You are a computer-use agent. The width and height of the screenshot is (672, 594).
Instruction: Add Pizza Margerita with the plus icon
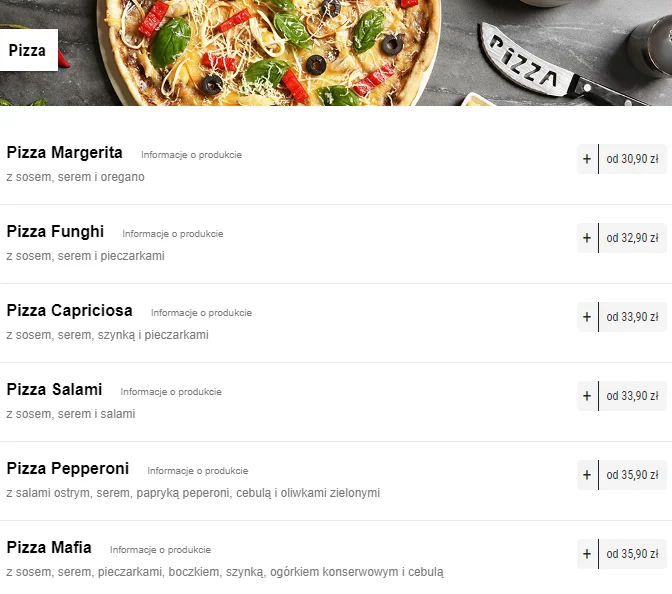(587, 159)
